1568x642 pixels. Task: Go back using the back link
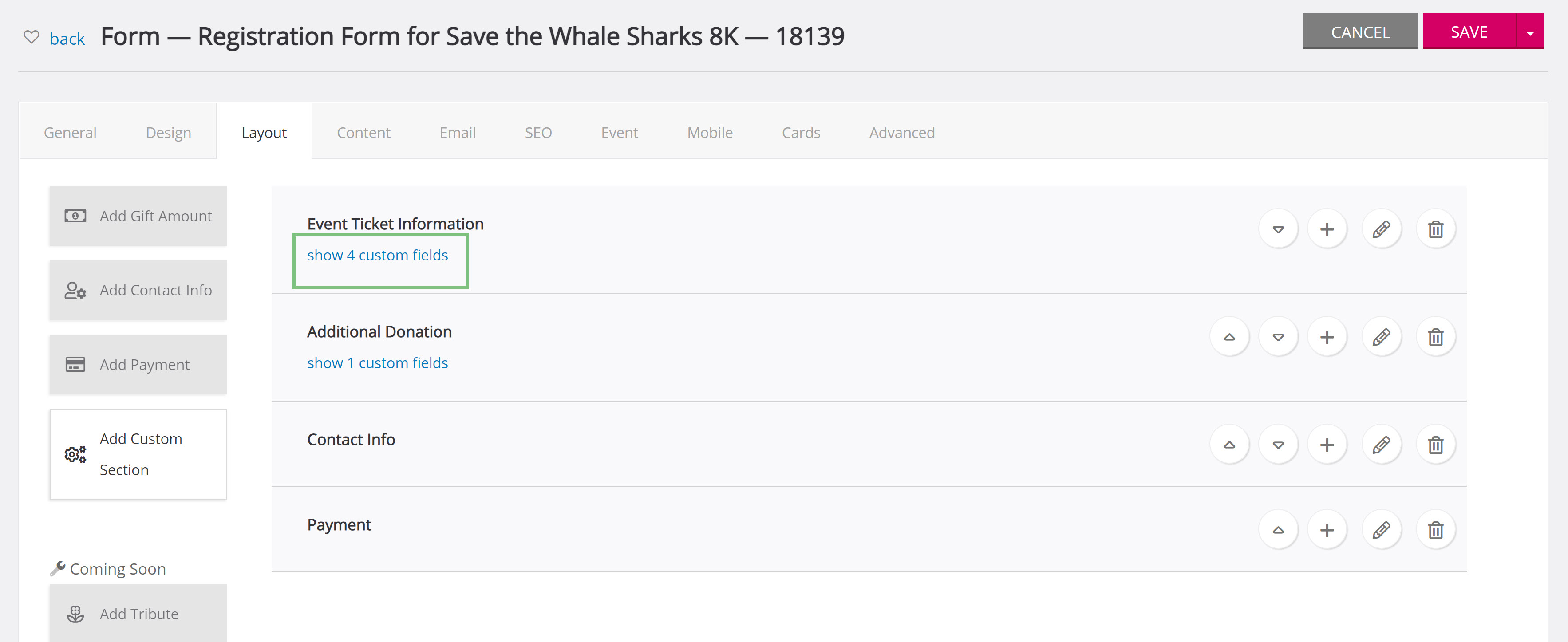pos(67,38)
